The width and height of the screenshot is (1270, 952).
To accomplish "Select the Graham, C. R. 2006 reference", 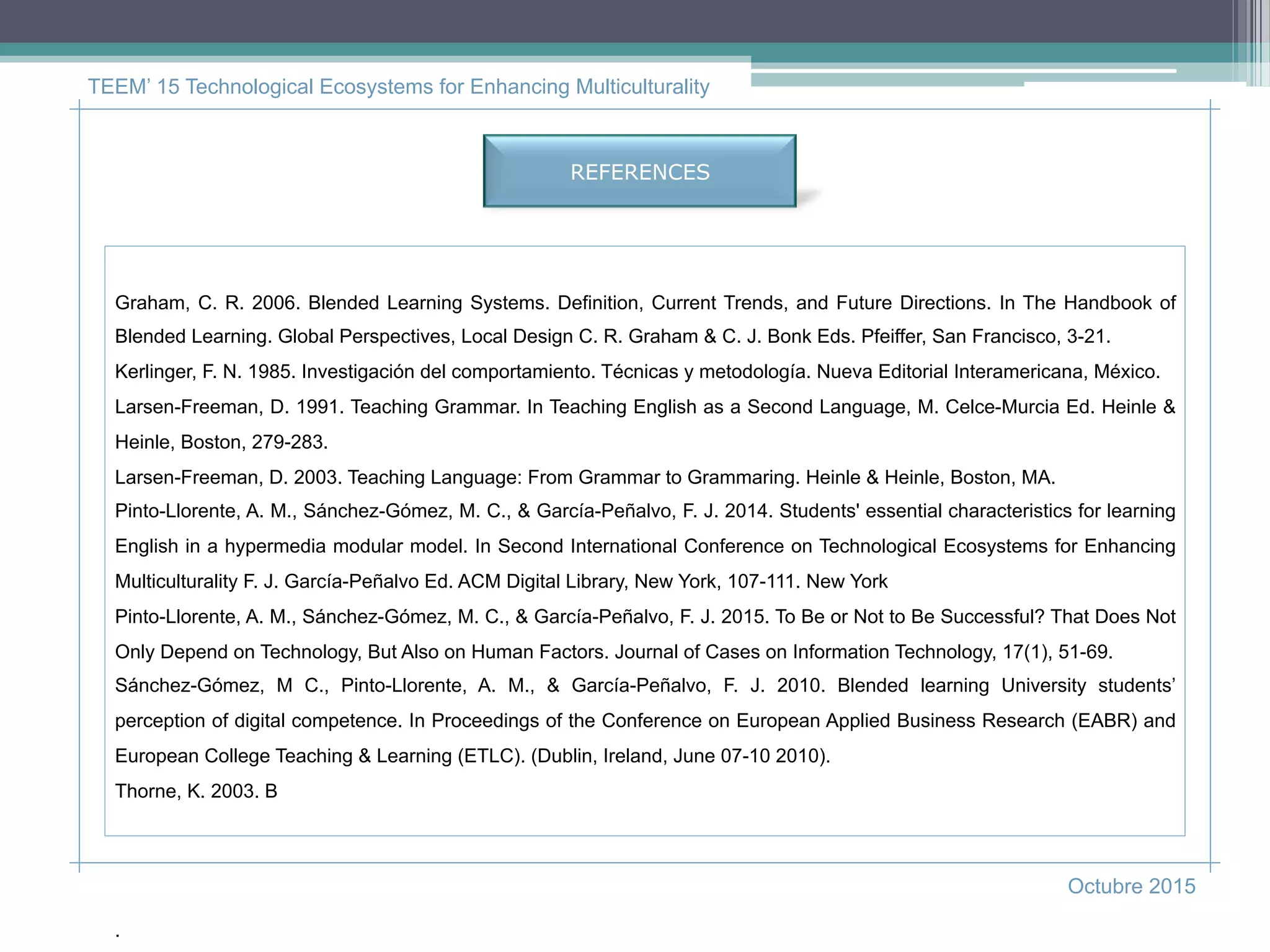I will 645,319.
